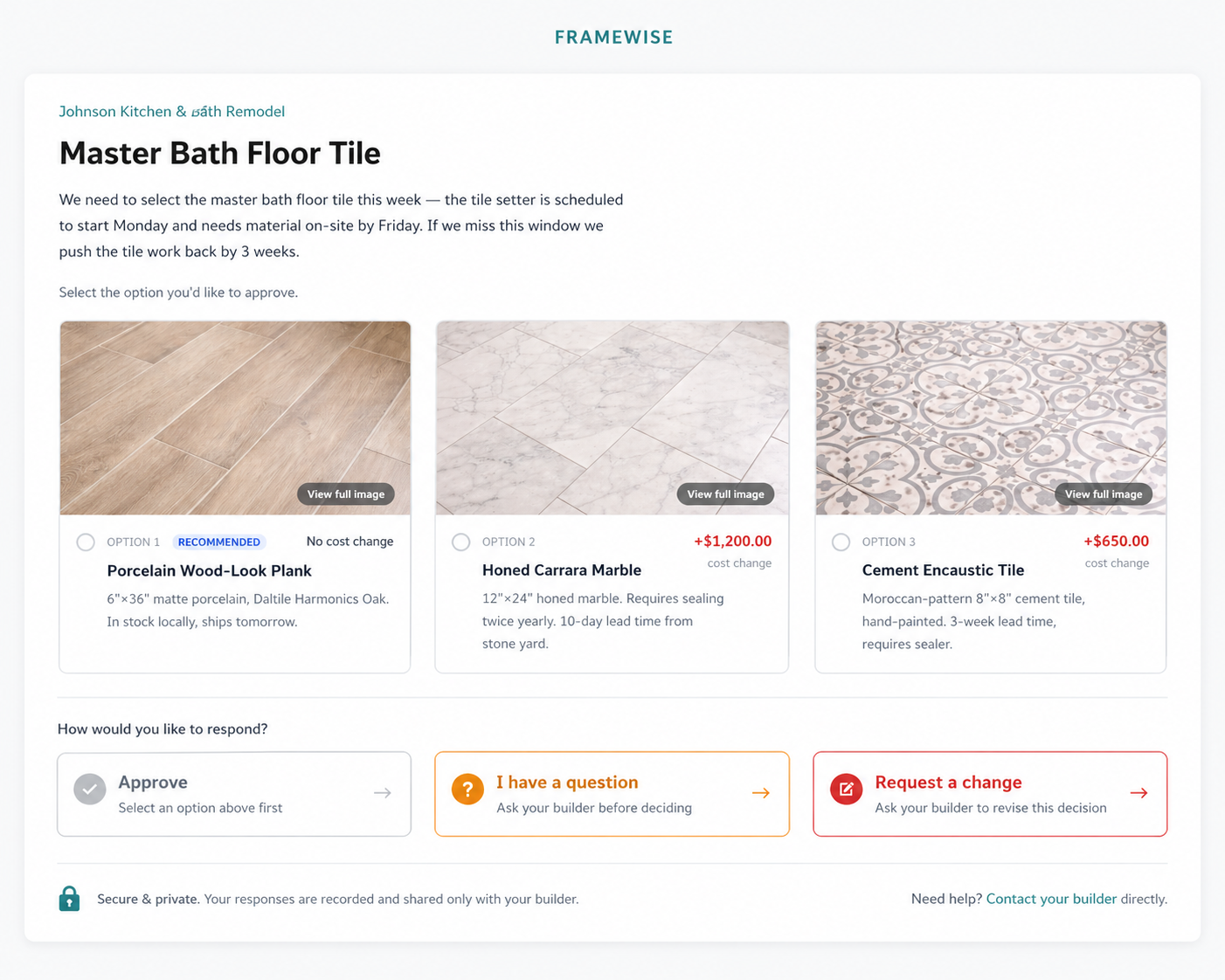Open Johnson Kitchen & Bath Remodel project link

point(172,112)
